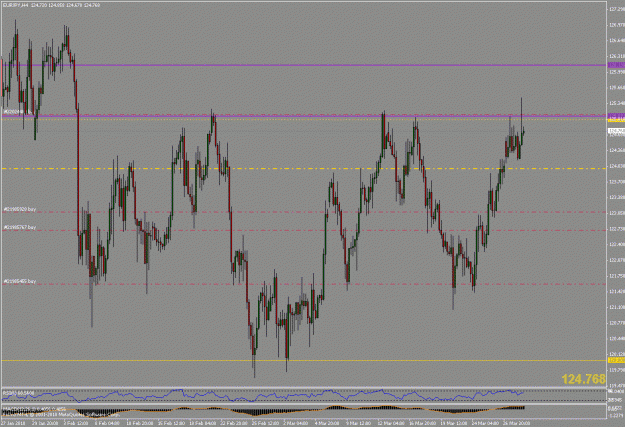Select the upper purple horizontal line
625x427 pixels.
click(x=304, y=65)
